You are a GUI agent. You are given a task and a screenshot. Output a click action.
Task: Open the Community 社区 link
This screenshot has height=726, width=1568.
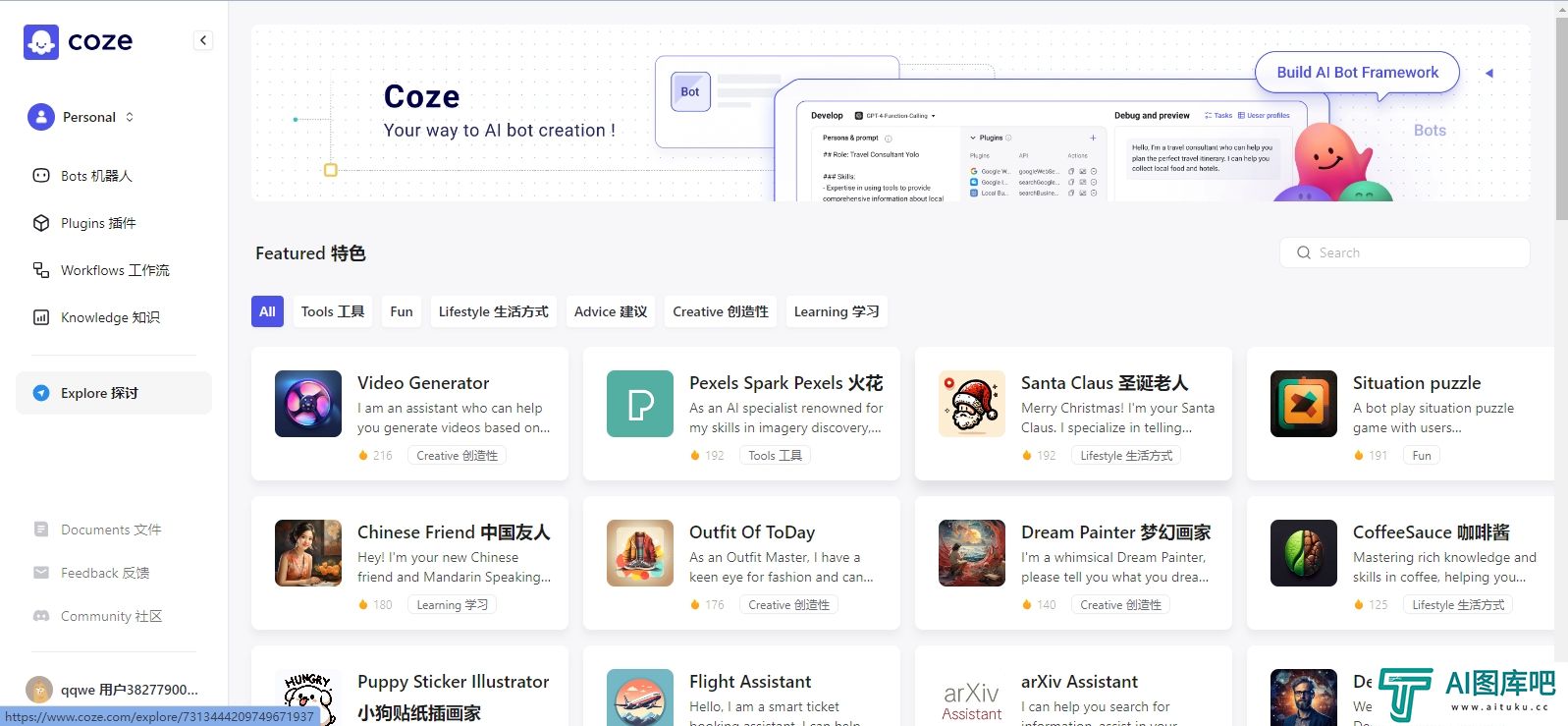(x=111, y=616)
